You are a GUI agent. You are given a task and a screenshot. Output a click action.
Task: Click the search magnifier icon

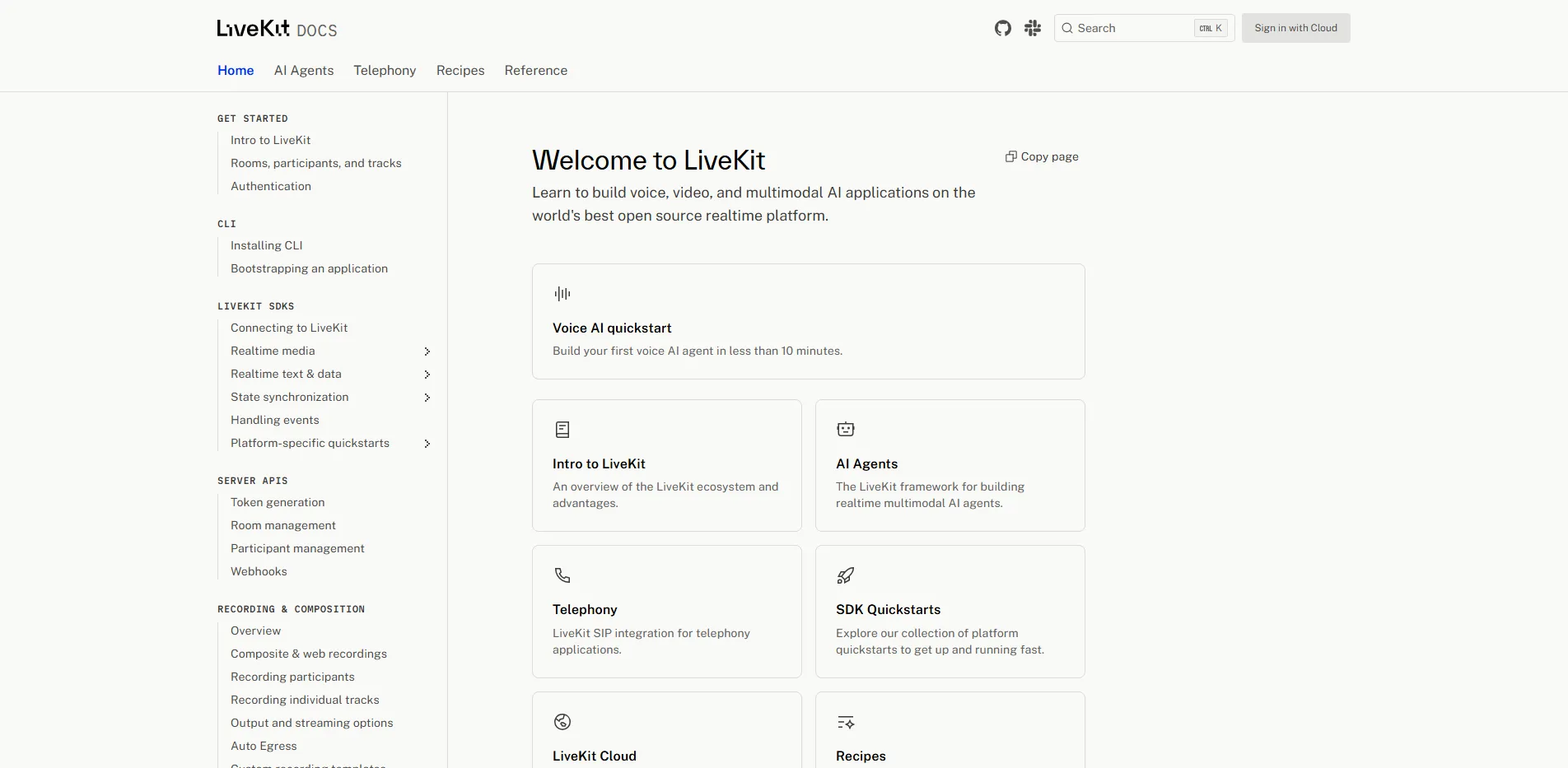(x=1067, y=27)
